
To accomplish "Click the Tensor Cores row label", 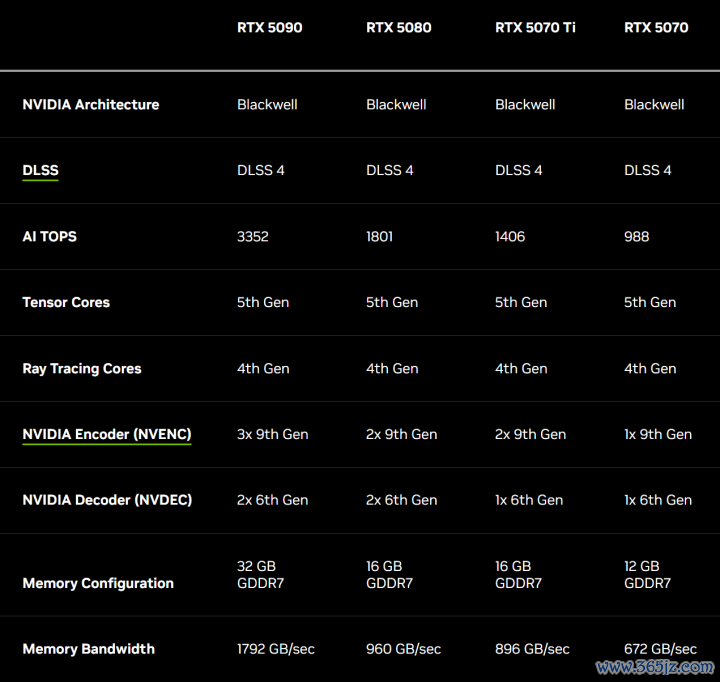I will [x=66, y=302].
